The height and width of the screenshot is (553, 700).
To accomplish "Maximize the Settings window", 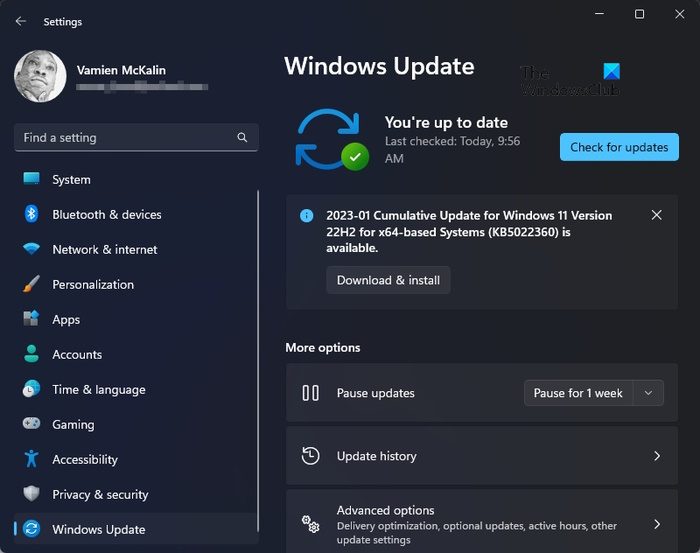I will pyautogui.click(x=639, y=14).
